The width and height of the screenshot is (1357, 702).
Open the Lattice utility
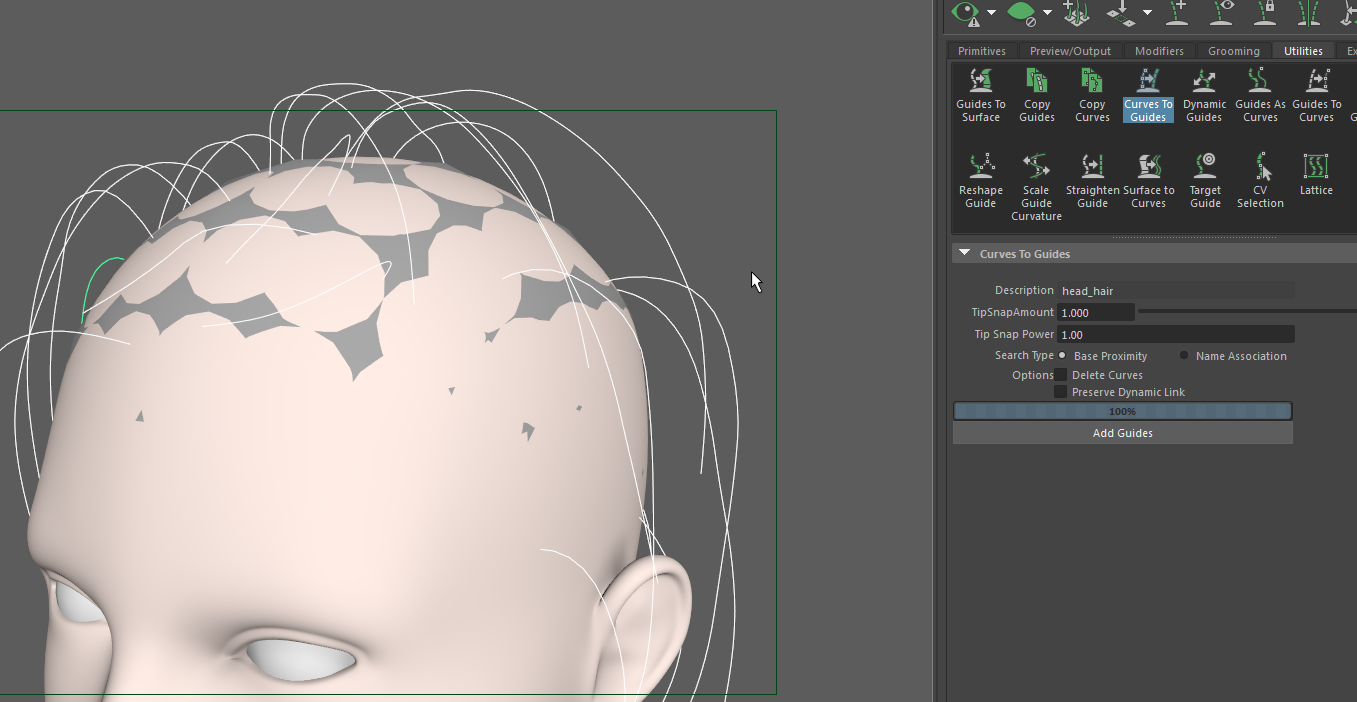tap(1316, 175)
